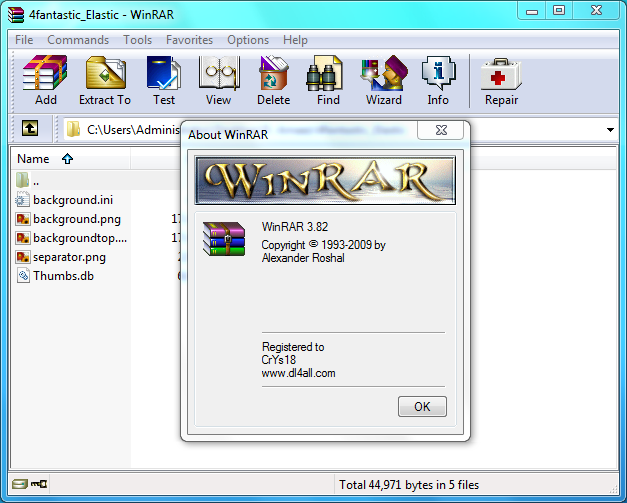
Task: Click the WinRAR banner image
Action: 325,180
